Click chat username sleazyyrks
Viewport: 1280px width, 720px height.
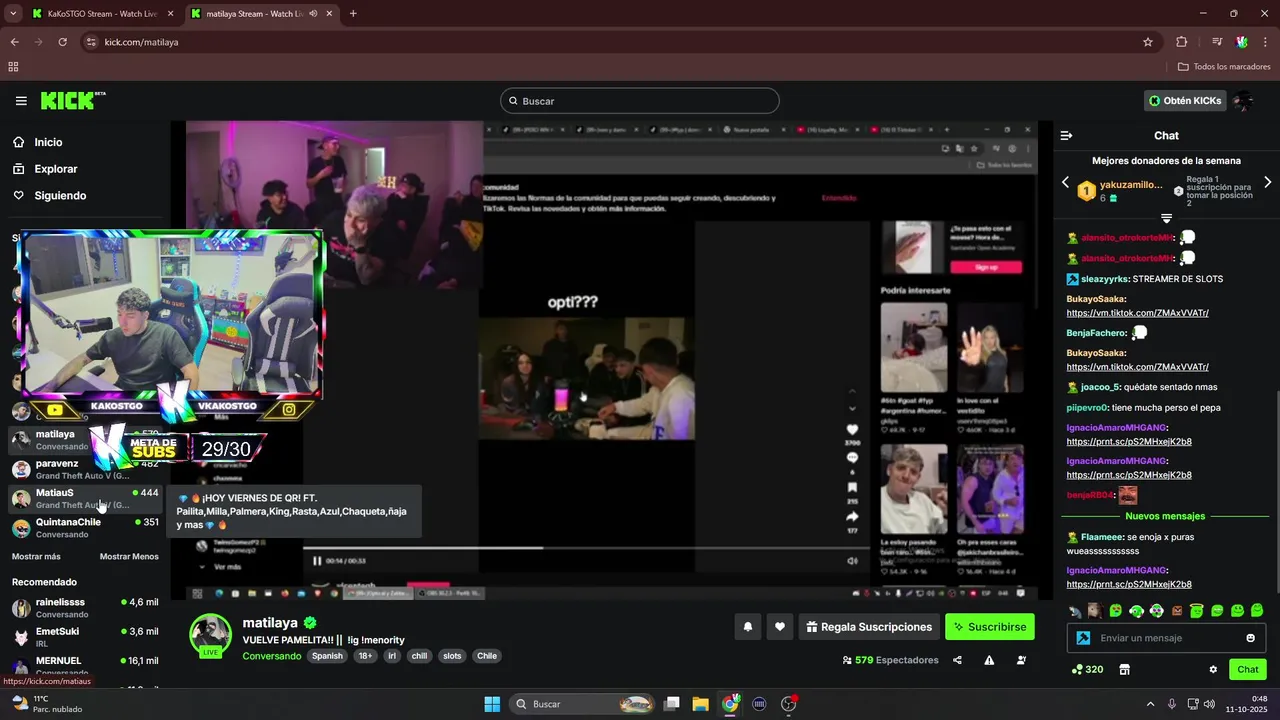click(1105, 279)
